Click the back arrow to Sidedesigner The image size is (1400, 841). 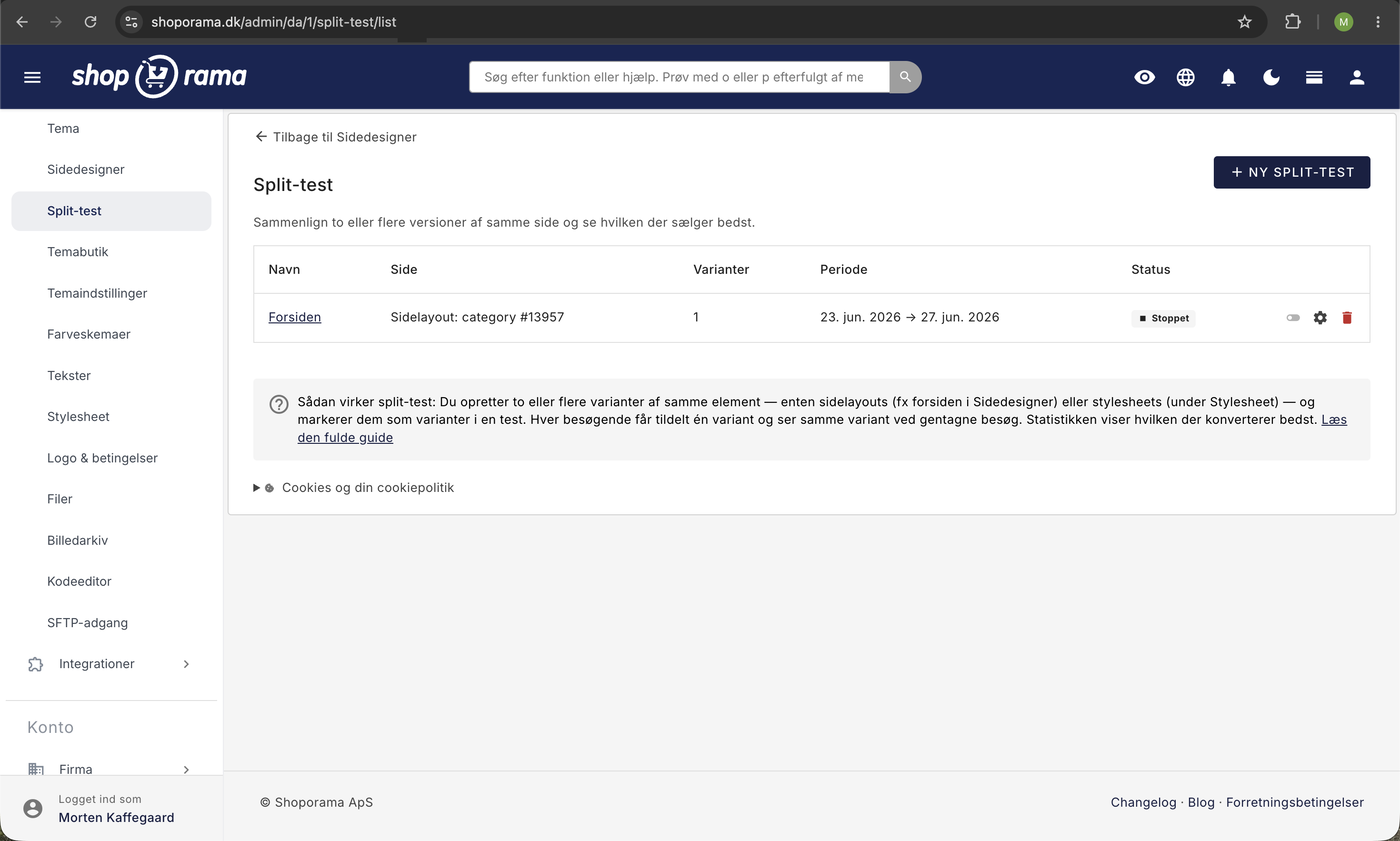pyautogui.click(x=261, y=137)
